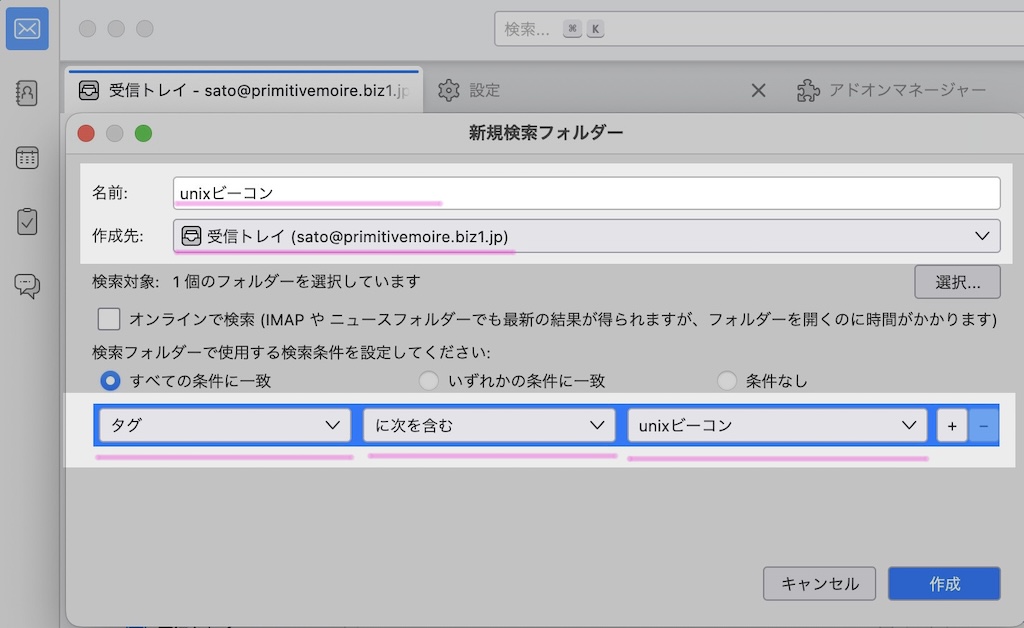Open the Tasks sidebar icon
This screenshot has width=1024, height=628.
pyautogui.click(x=27, y=221)
